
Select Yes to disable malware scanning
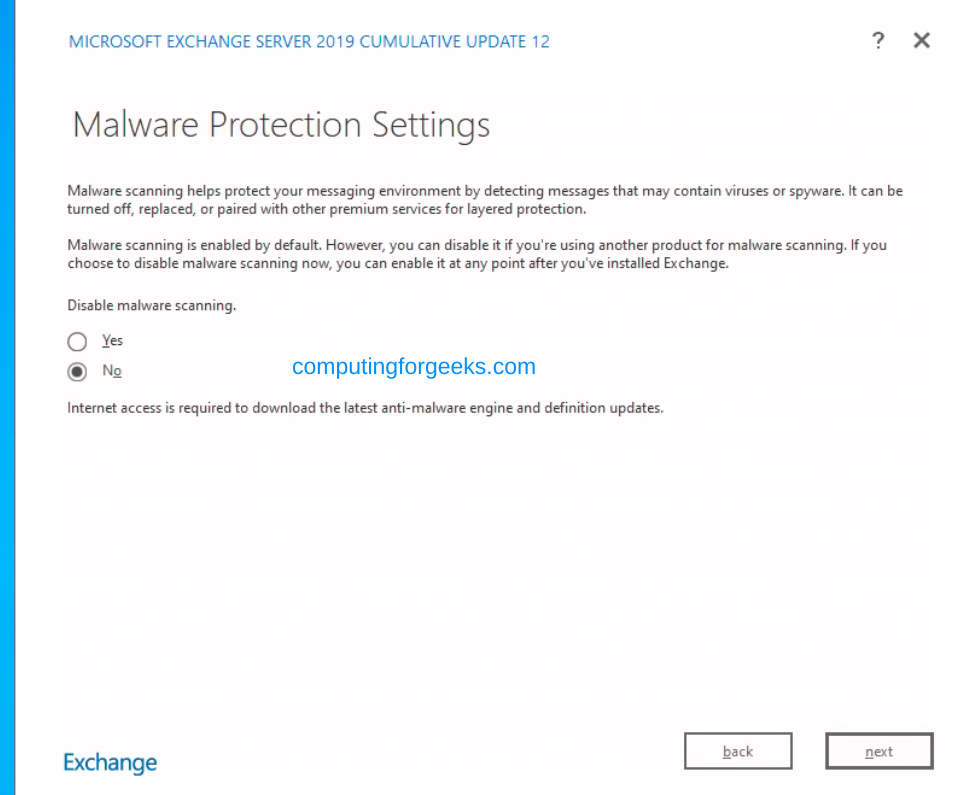click(77, 341)
